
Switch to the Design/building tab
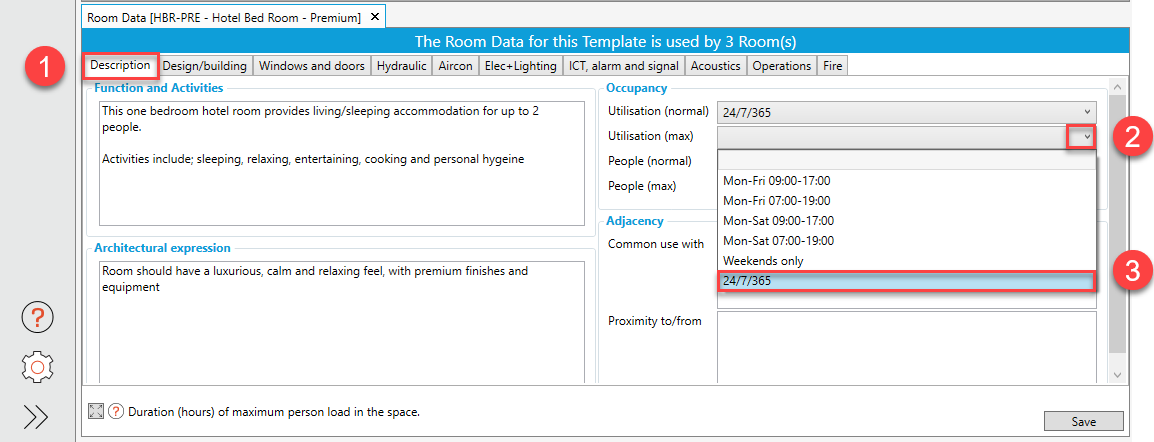[x=205, y=66]
